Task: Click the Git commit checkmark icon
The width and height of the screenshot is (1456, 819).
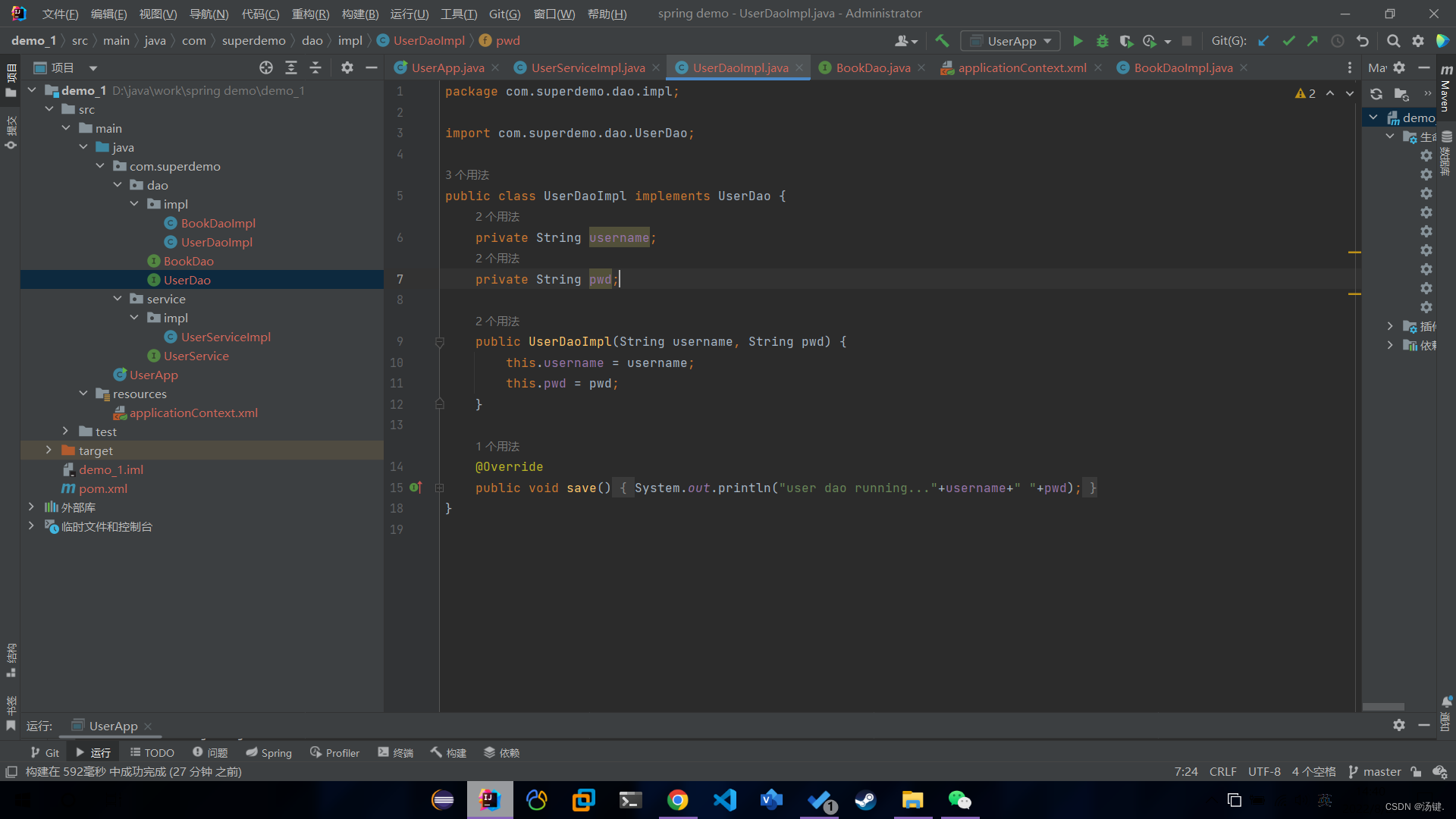Action: point(1288,41)
